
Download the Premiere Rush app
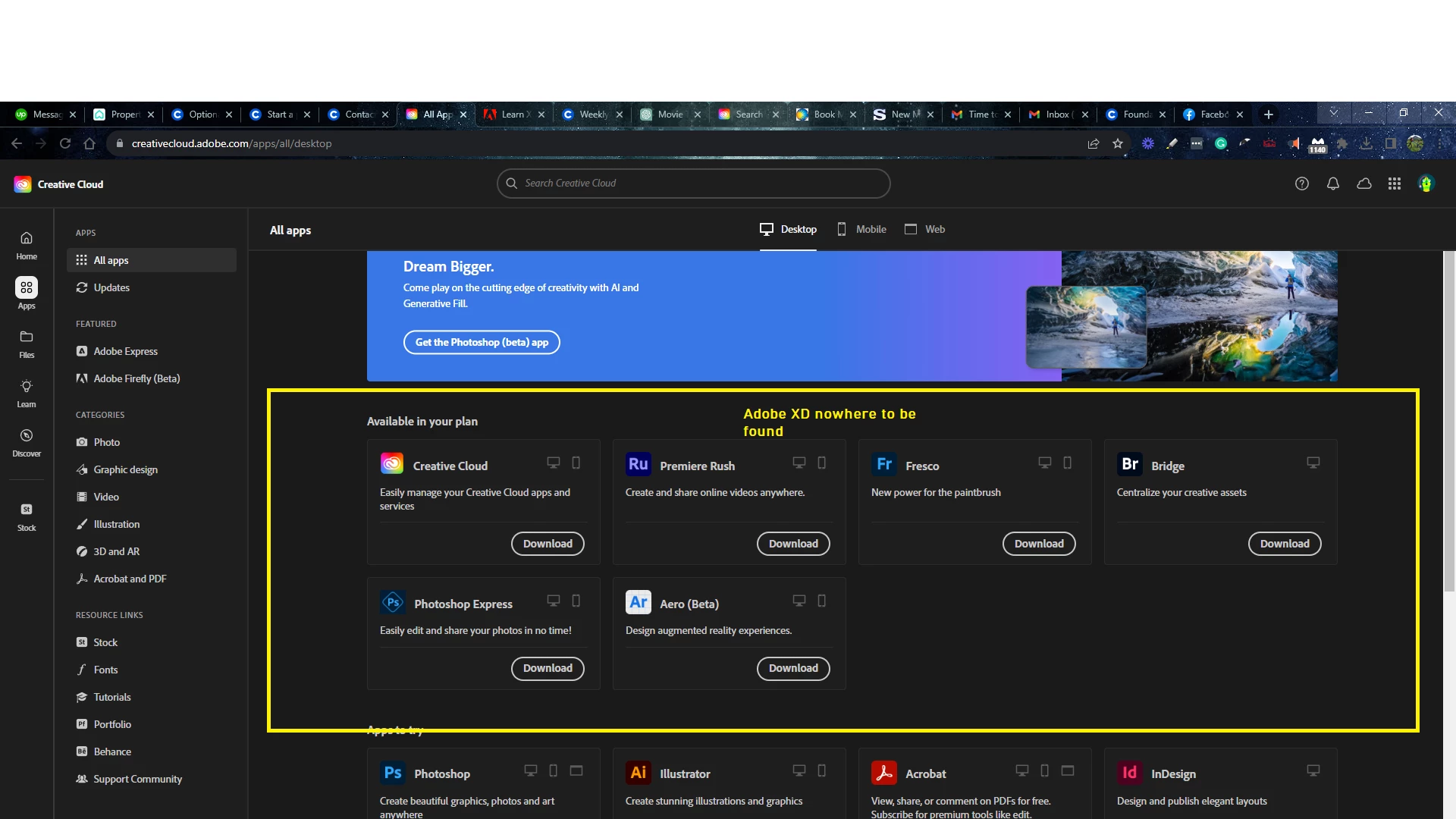[793, 544]
